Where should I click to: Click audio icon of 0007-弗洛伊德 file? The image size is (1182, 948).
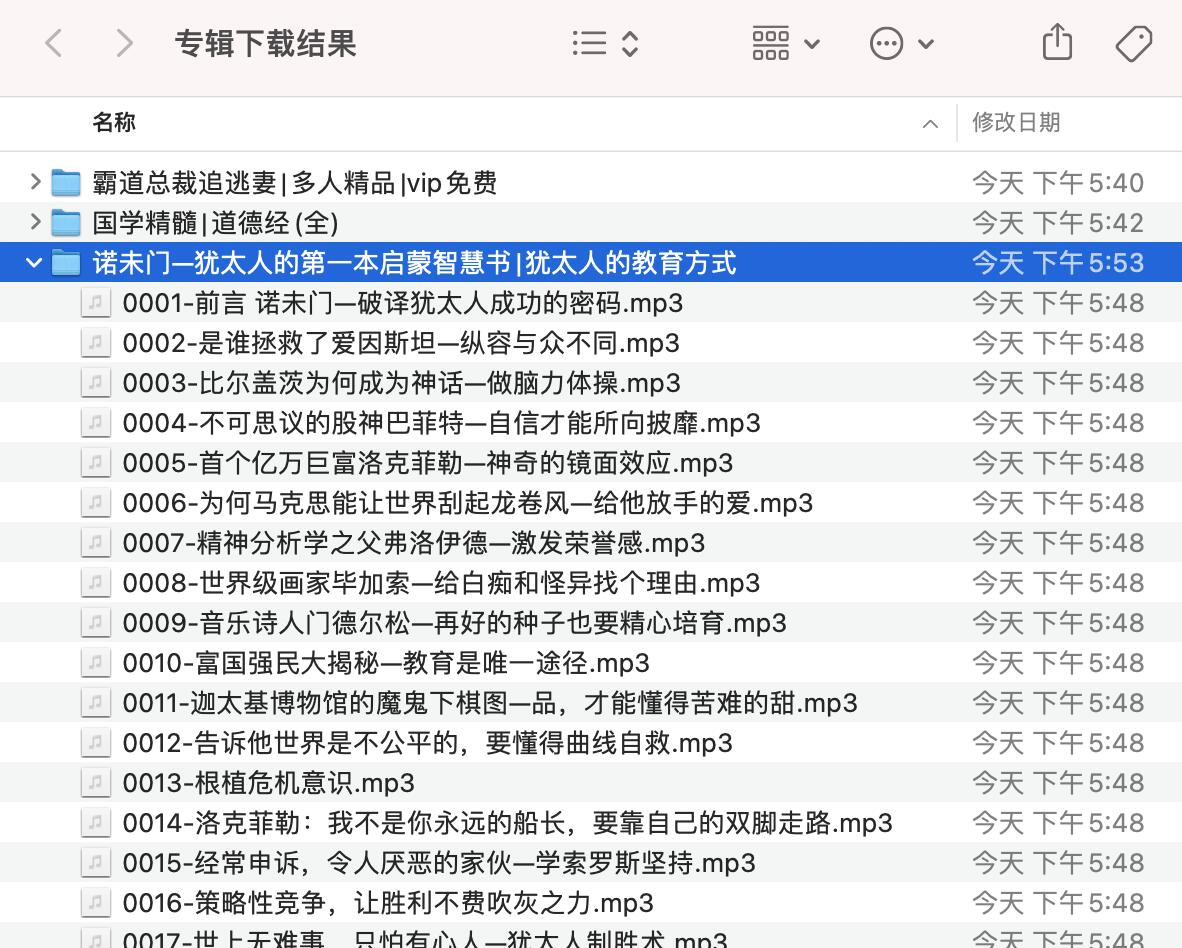96,542
